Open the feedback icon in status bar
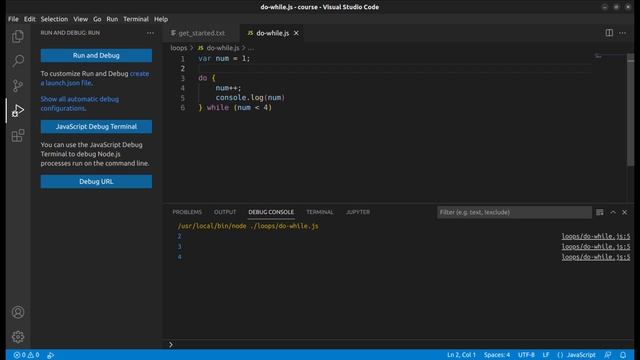Image resolution: width=640 pixels, height=360 pixels. 608,355
